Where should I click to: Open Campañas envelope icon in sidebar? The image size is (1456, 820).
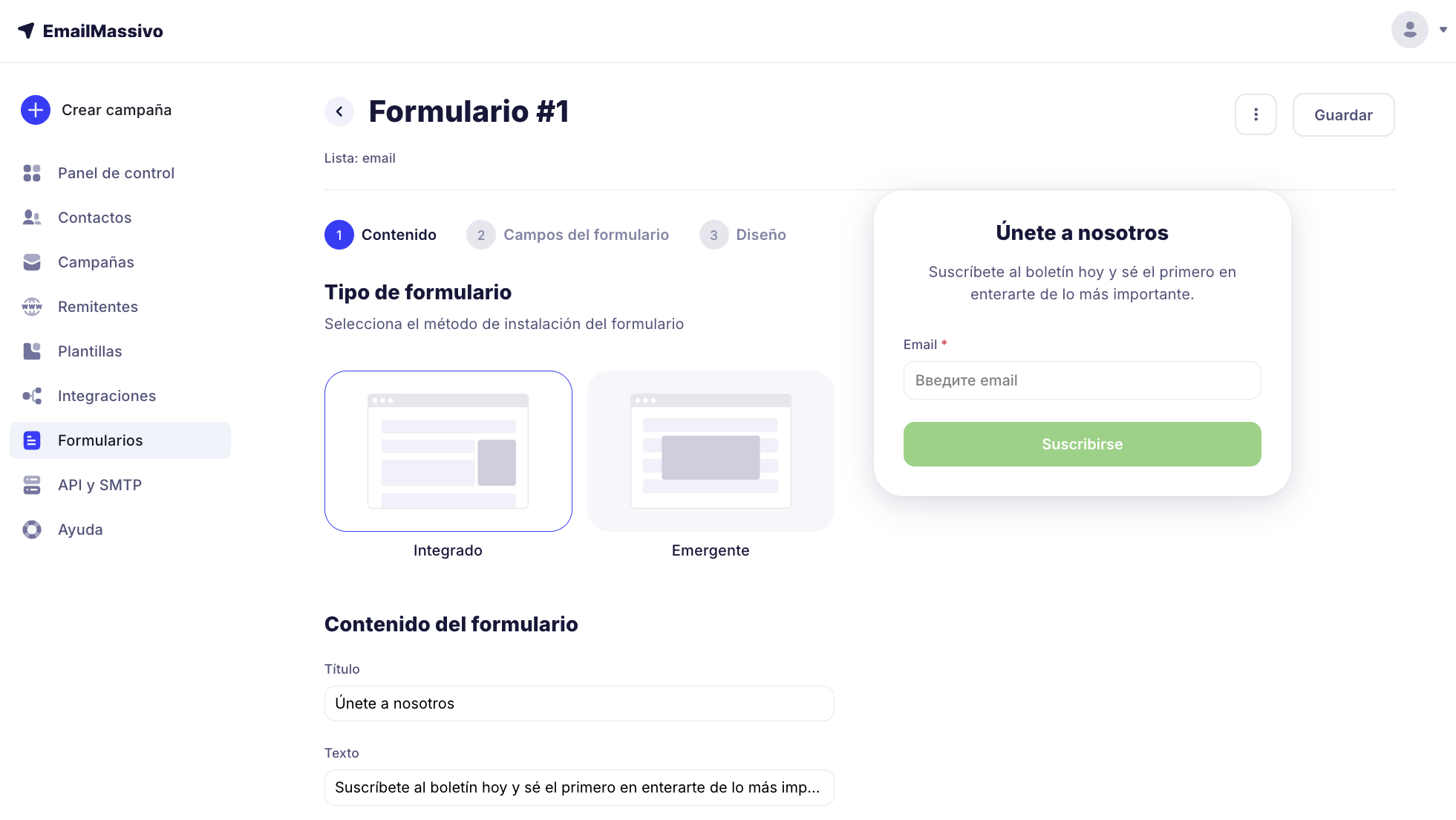coord(32,262)
